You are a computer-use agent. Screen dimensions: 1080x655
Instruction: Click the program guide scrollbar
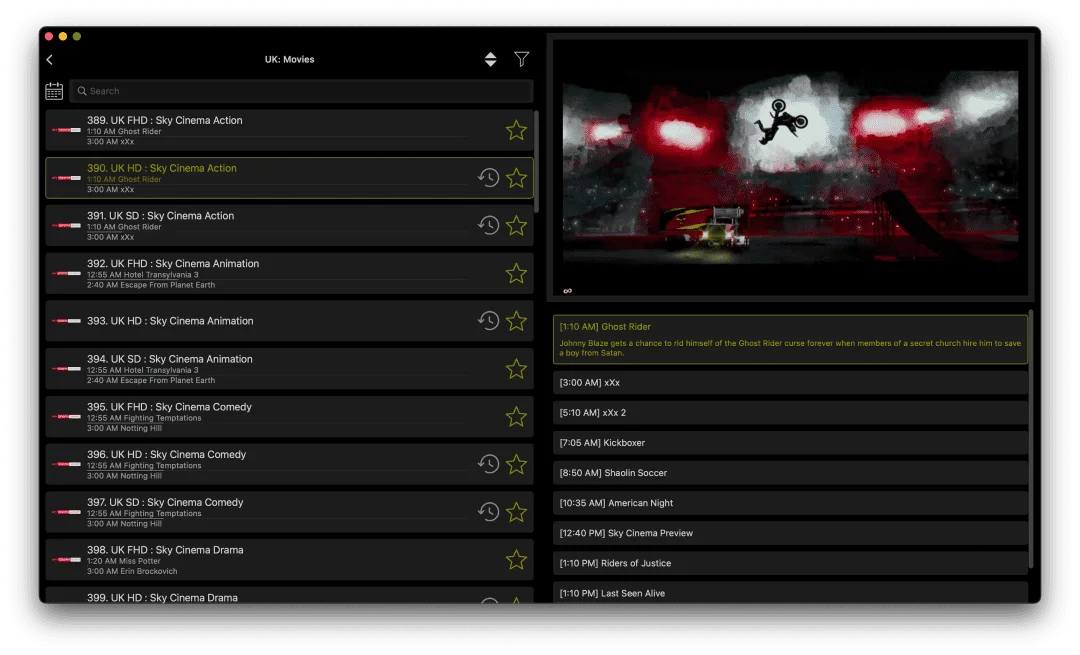[x=1030, y=439]
